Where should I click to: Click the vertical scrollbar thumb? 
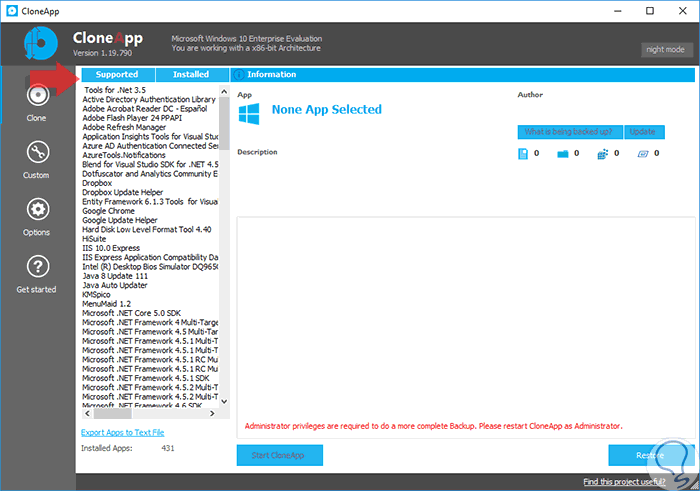pyautogui.click(x=224, y=124)
